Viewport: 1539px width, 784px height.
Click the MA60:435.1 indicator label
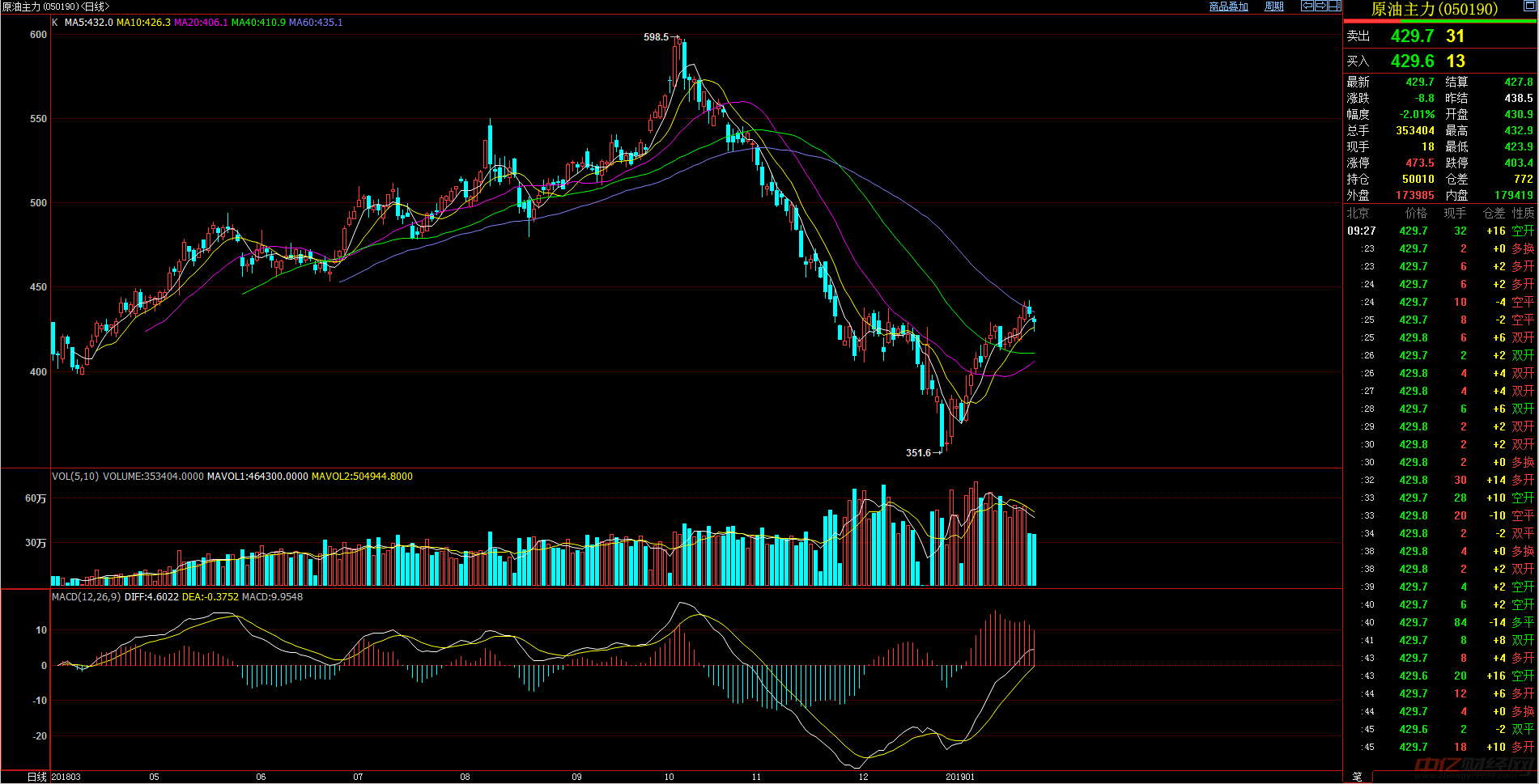316,23
